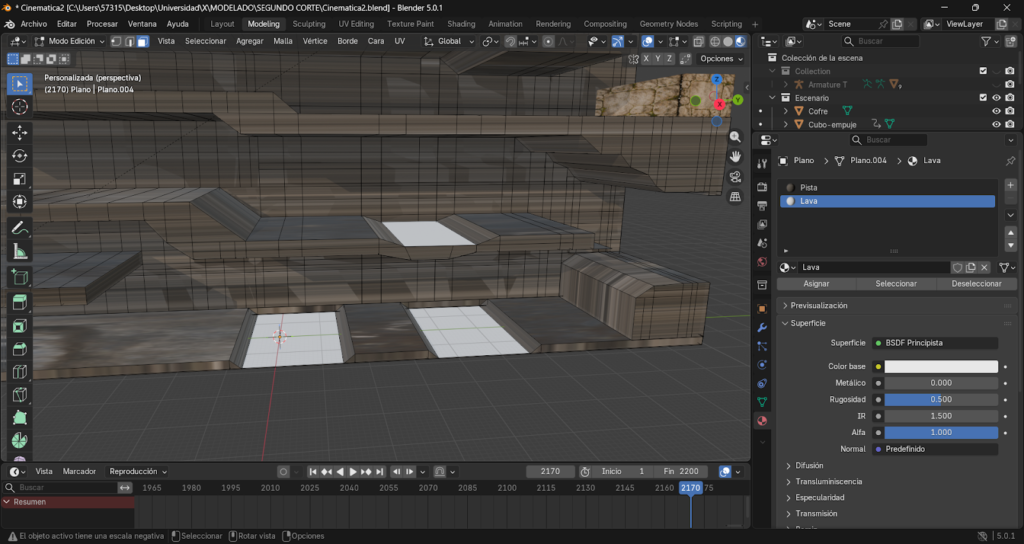The height and width of the screenshot is (544, 1024).
Task: Open the Modo Edición mode dropdown
Action: point(70,41)
